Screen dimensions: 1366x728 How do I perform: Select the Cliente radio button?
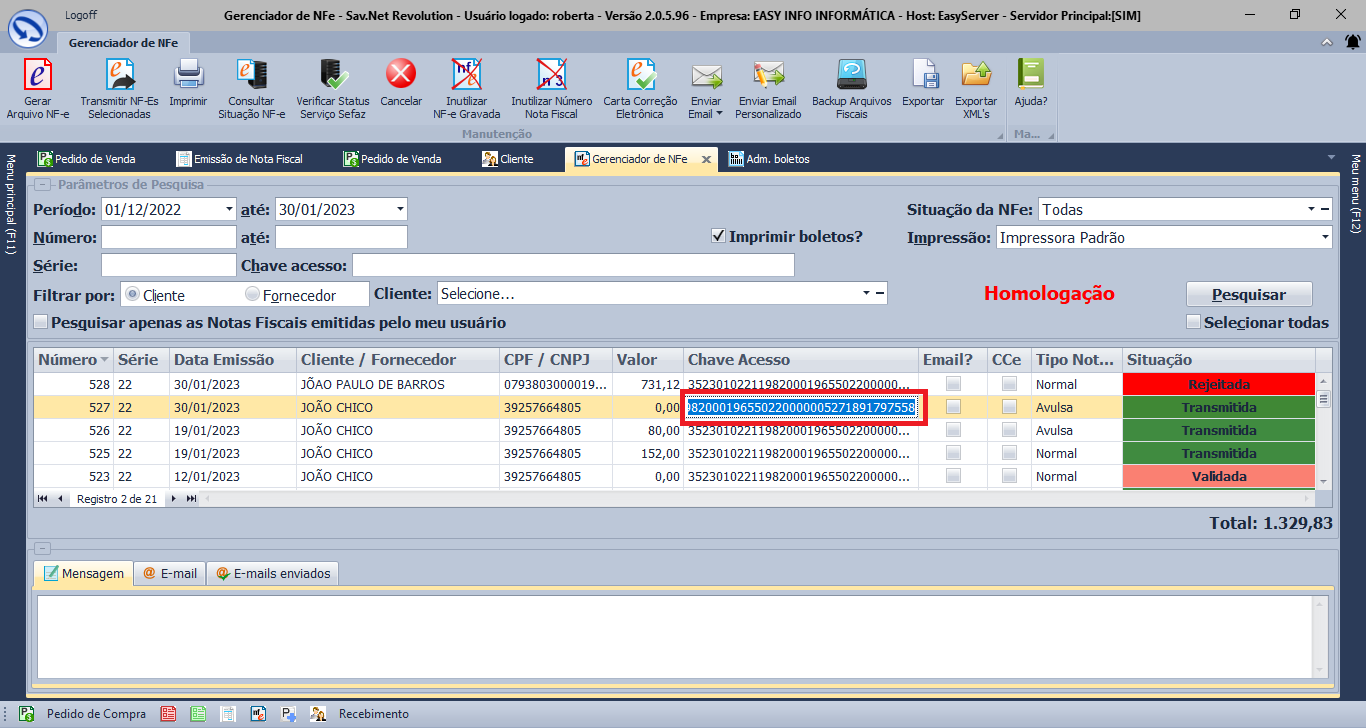132,295
